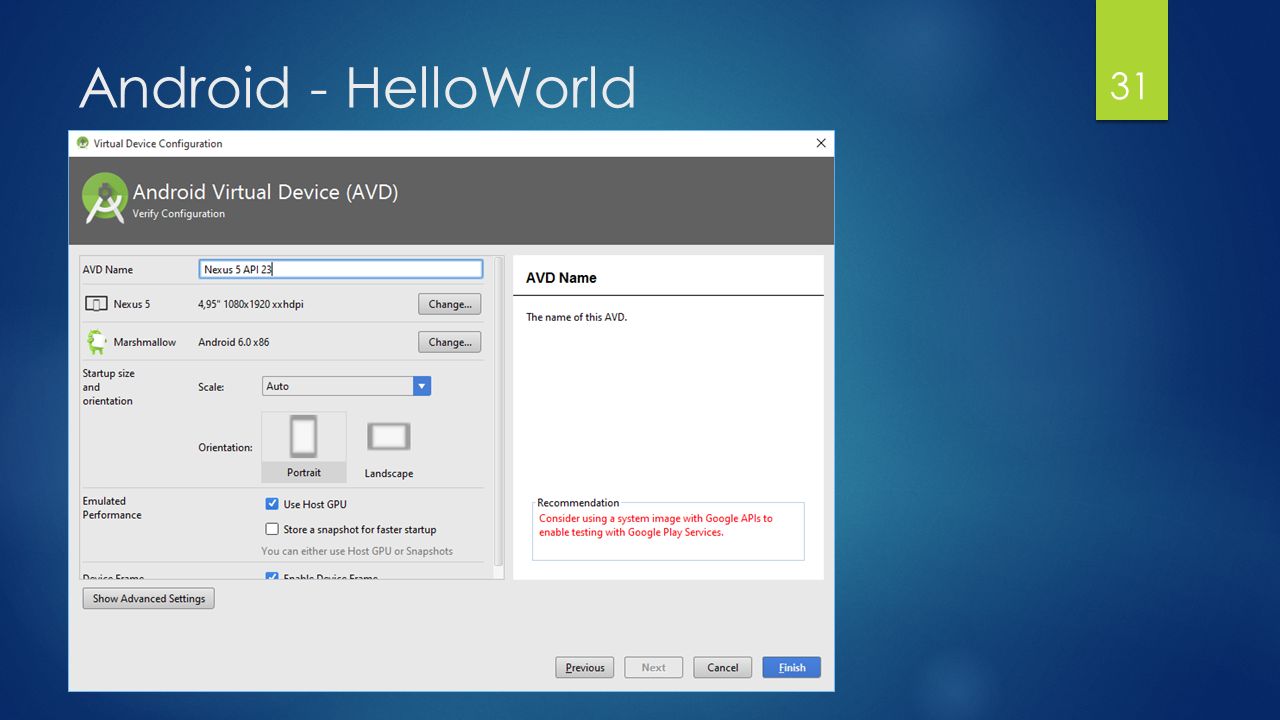
Task: Click the slide number 31 badge
Action: [1131, 60]
